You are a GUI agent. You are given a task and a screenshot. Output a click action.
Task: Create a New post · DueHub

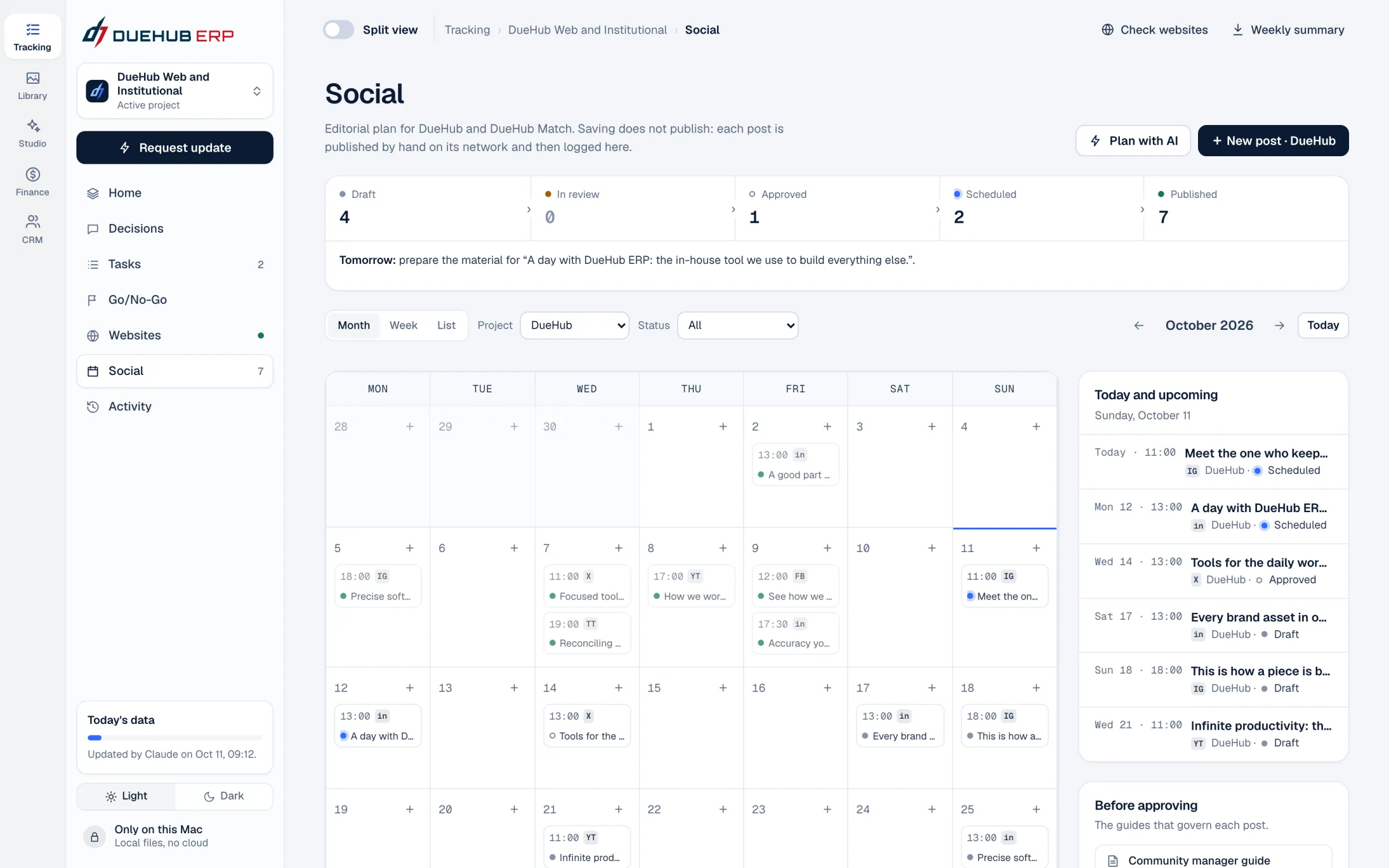click(x=1273, y=141)
